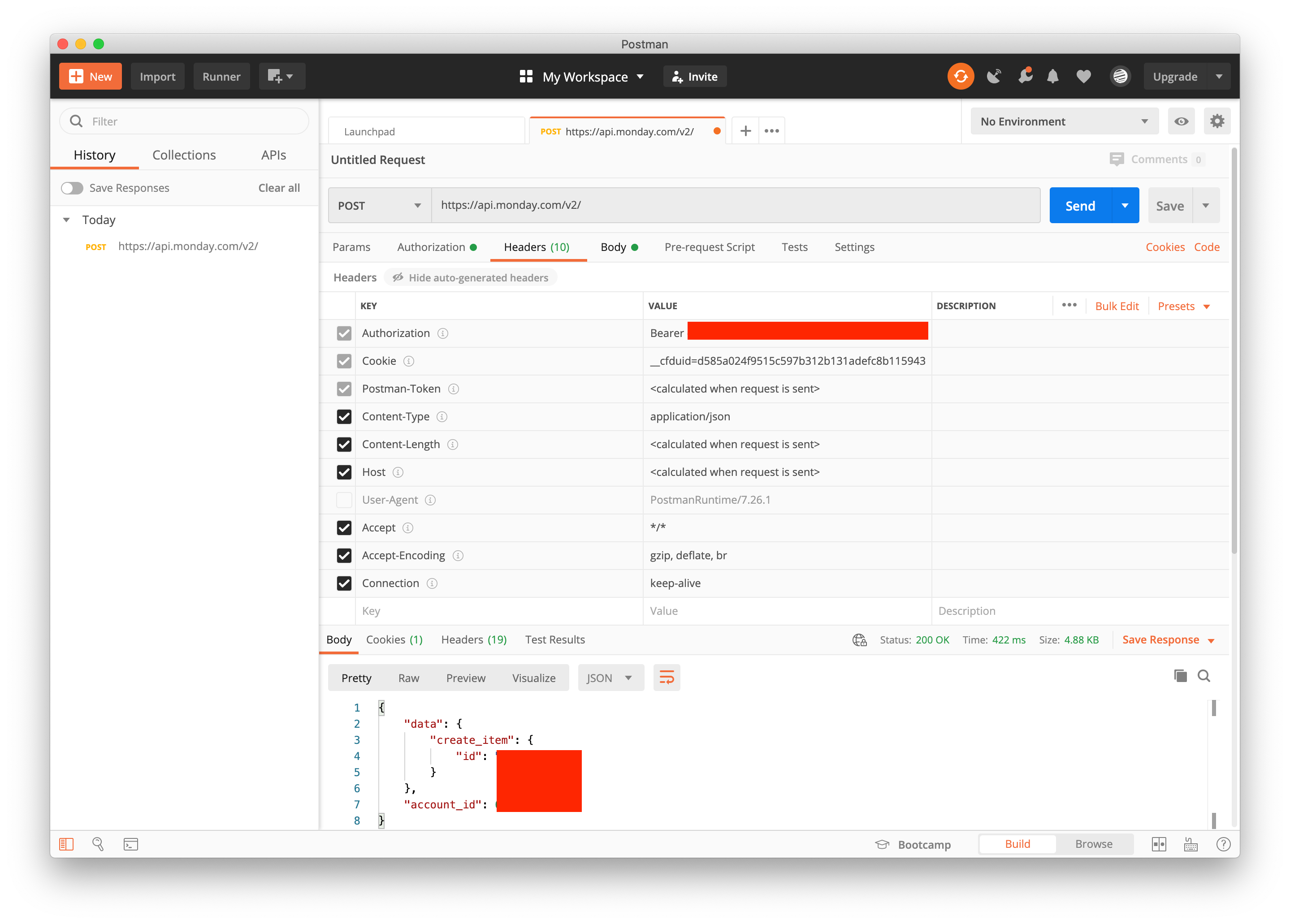Open the No Environment dropdown

click(x=1064, y=122)
